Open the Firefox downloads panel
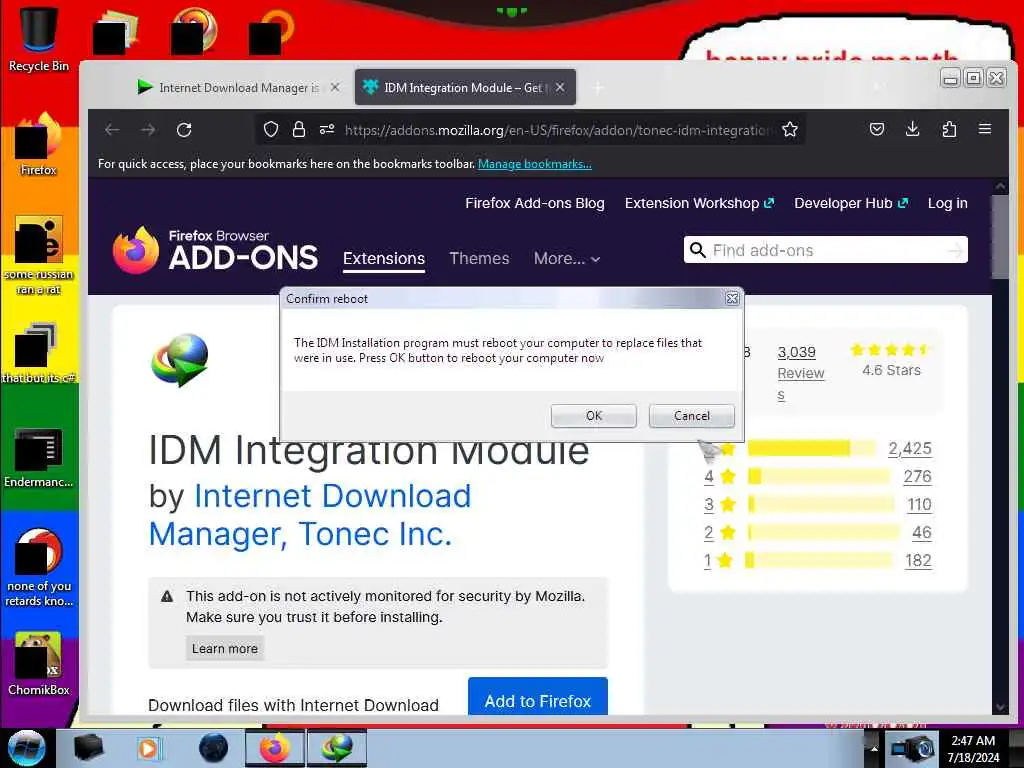Image resolution: width=1024 pixels, height=768 pixels. tap(912, 129)
